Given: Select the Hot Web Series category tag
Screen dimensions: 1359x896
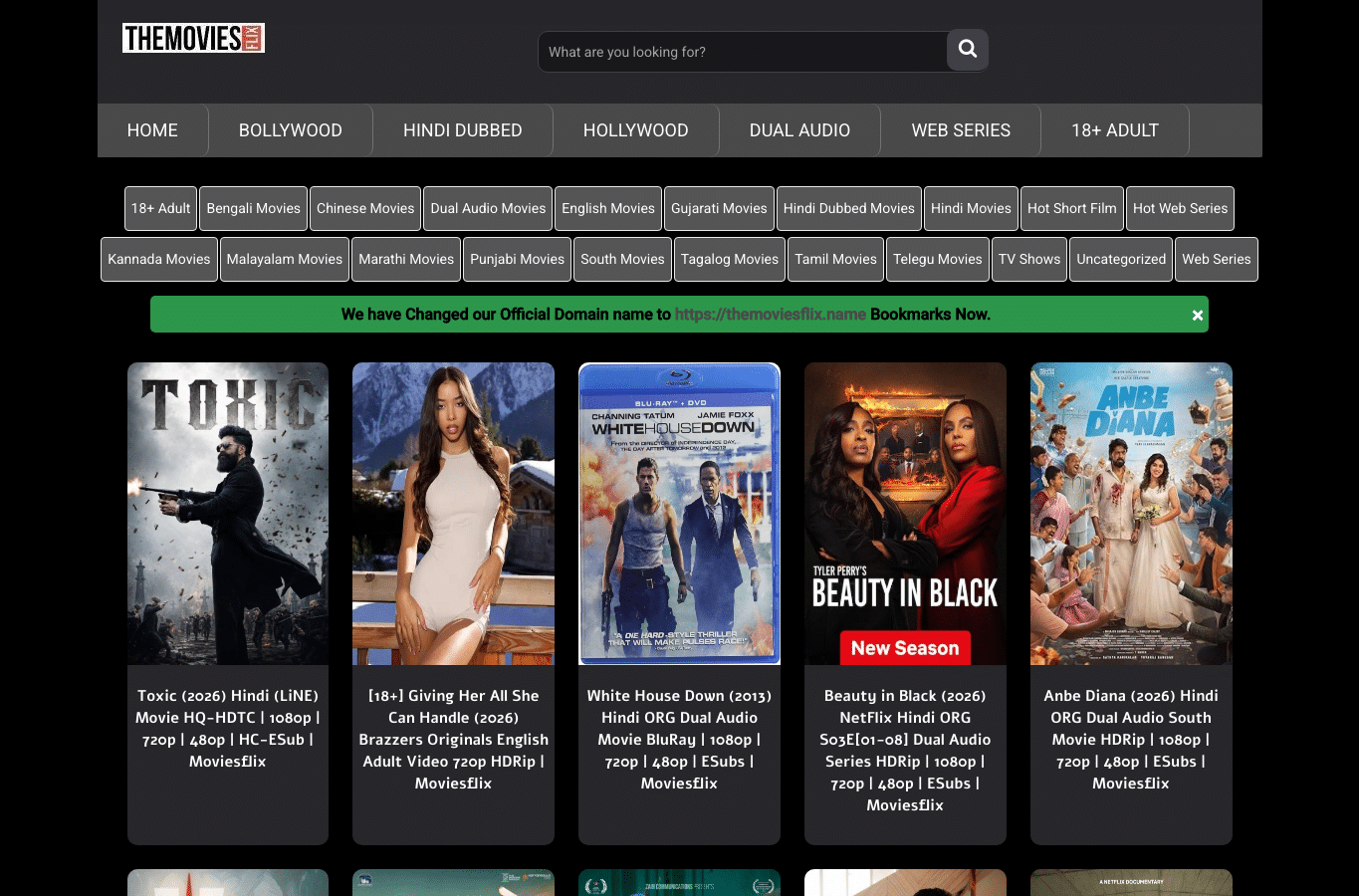Looking at the screenshot, I should (x=1180, y=208).
